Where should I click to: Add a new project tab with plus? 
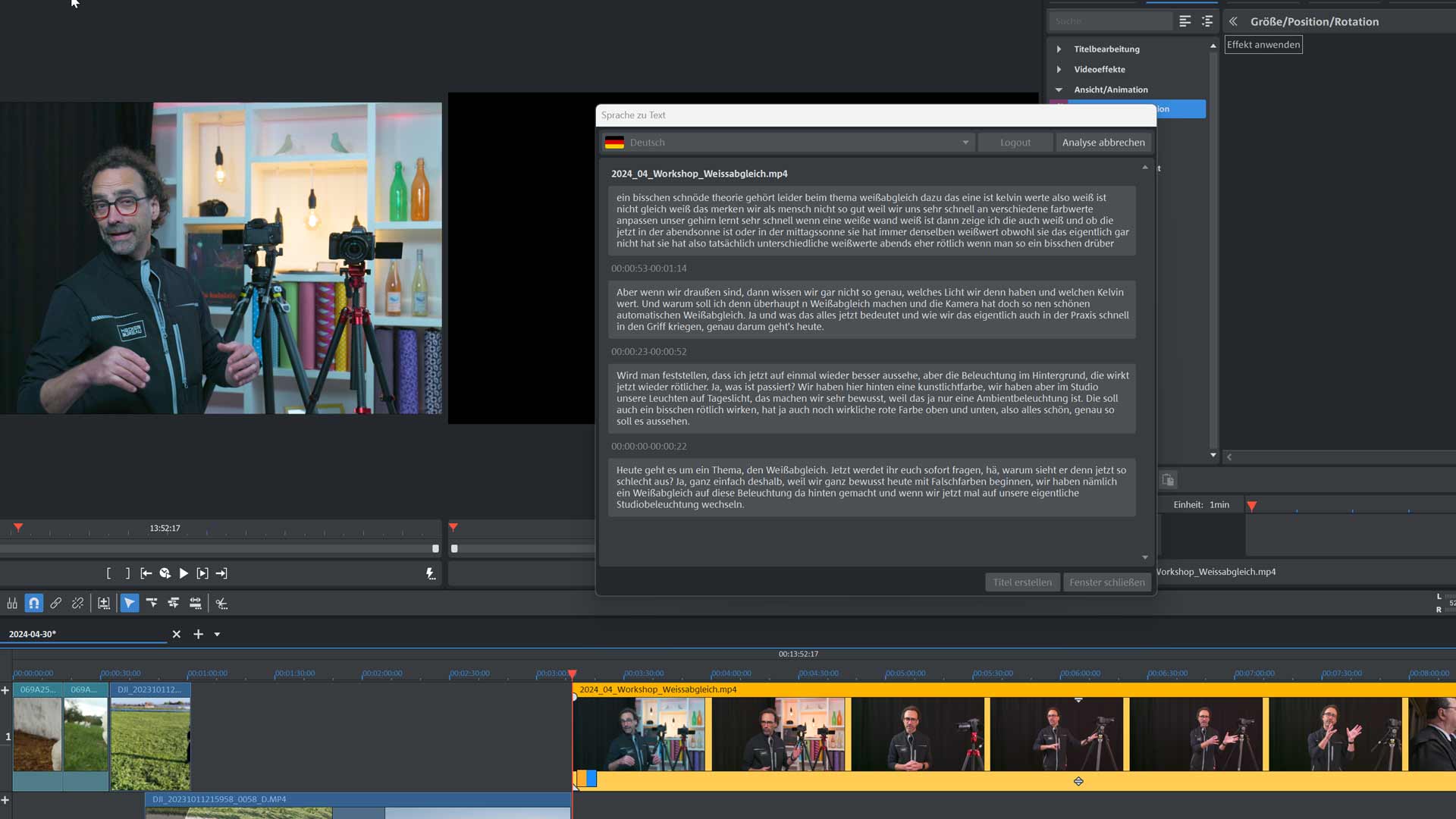coord(198,634)
